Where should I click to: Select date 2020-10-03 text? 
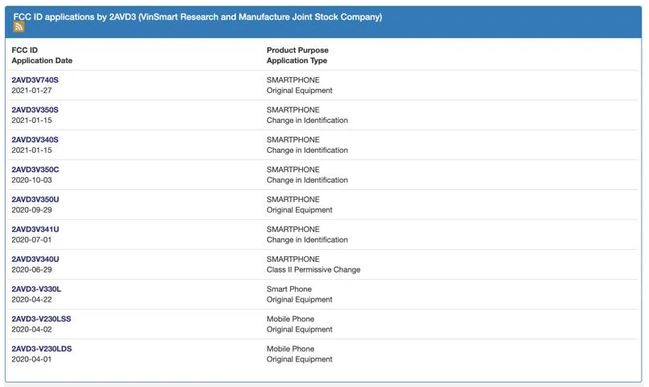[32, 180]
